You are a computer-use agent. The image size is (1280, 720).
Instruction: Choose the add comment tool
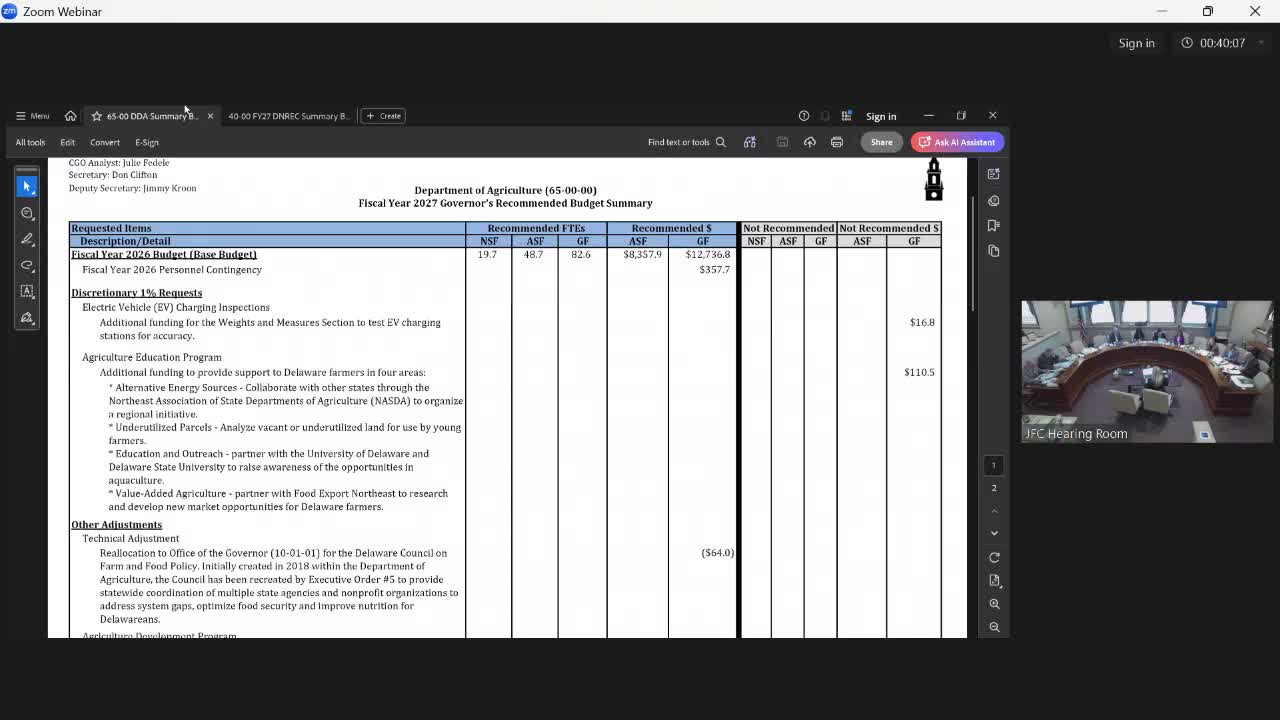27,213
